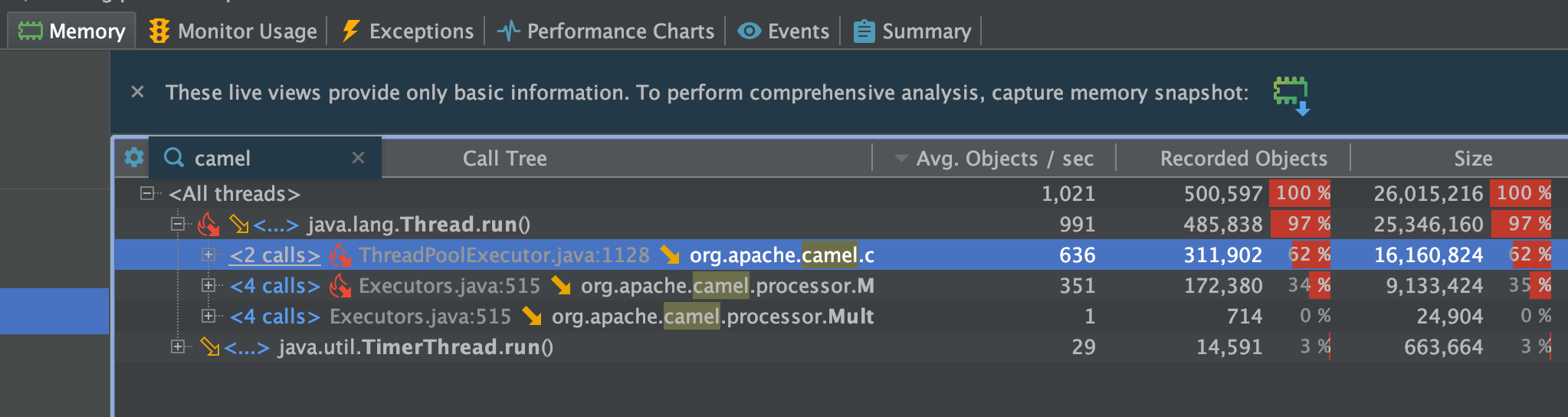
Task: Sort by Avg. Objects / sec column
Action: 1004,159
